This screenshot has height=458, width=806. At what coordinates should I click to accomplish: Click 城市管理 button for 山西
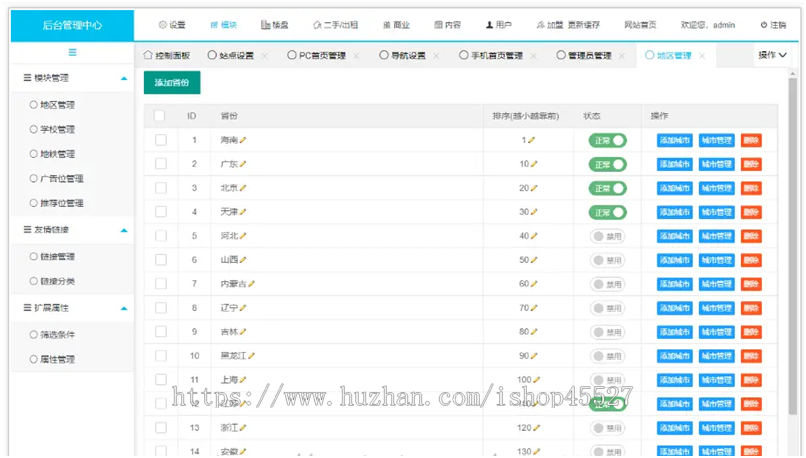point(717,260)
